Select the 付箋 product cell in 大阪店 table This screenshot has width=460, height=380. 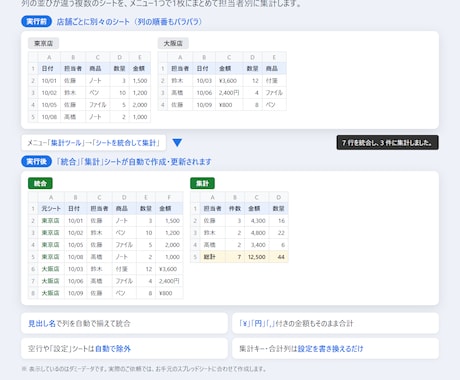click(x=274, y=81)
